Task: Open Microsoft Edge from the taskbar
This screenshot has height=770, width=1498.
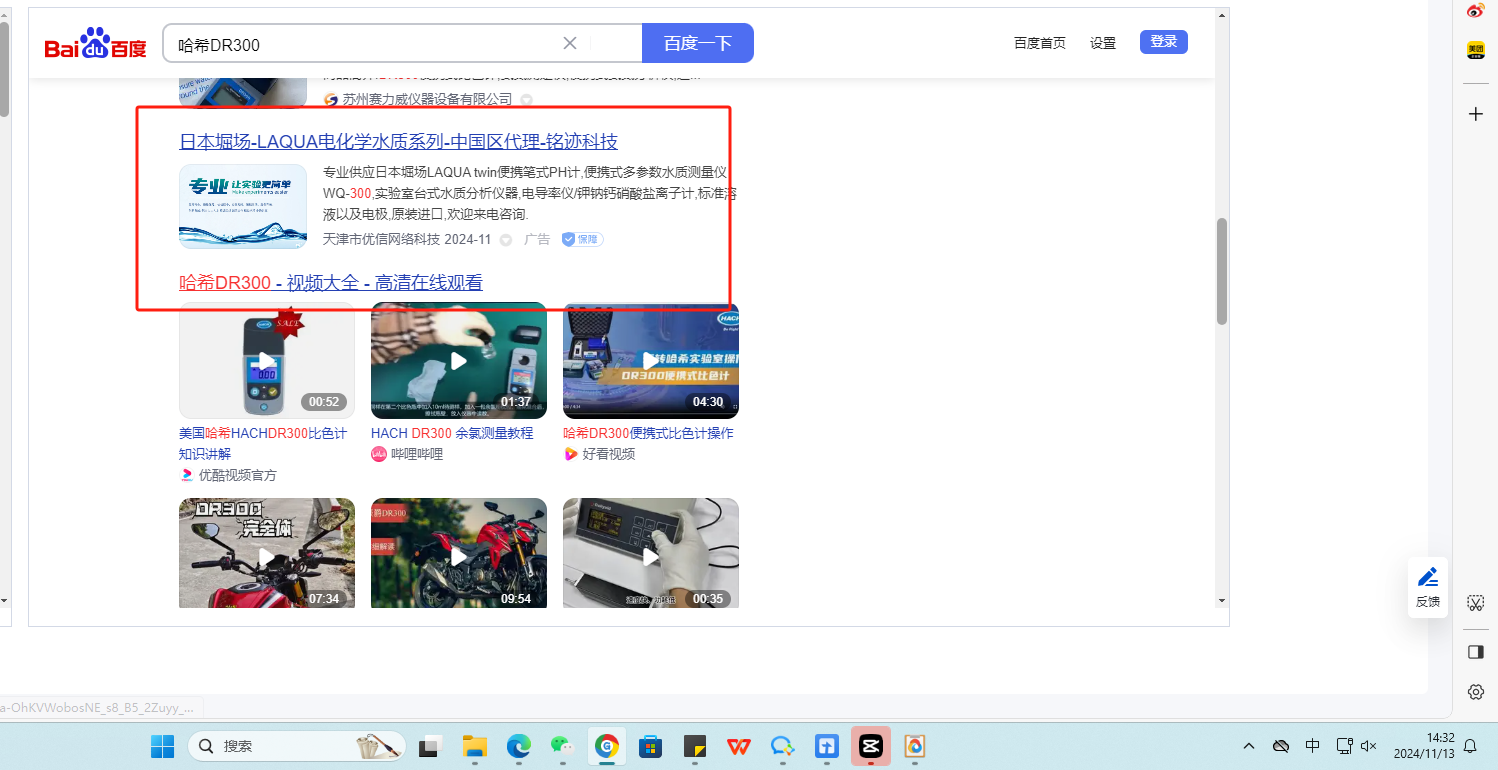Action: point(518,746)
